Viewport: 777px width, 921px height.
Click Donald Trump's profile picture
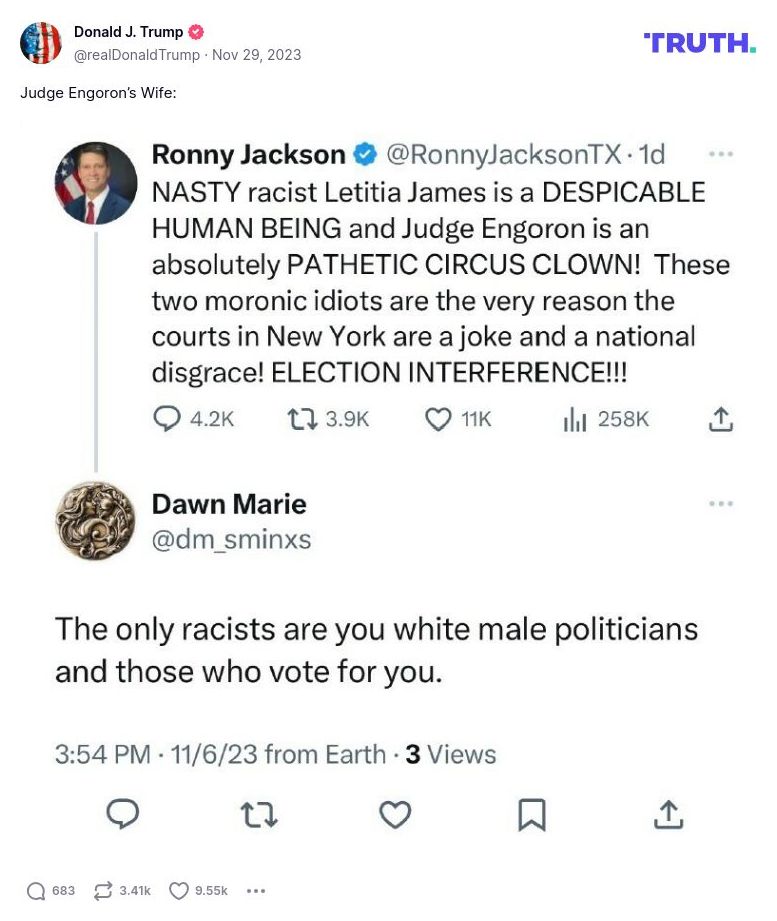(x=41, y=42)
